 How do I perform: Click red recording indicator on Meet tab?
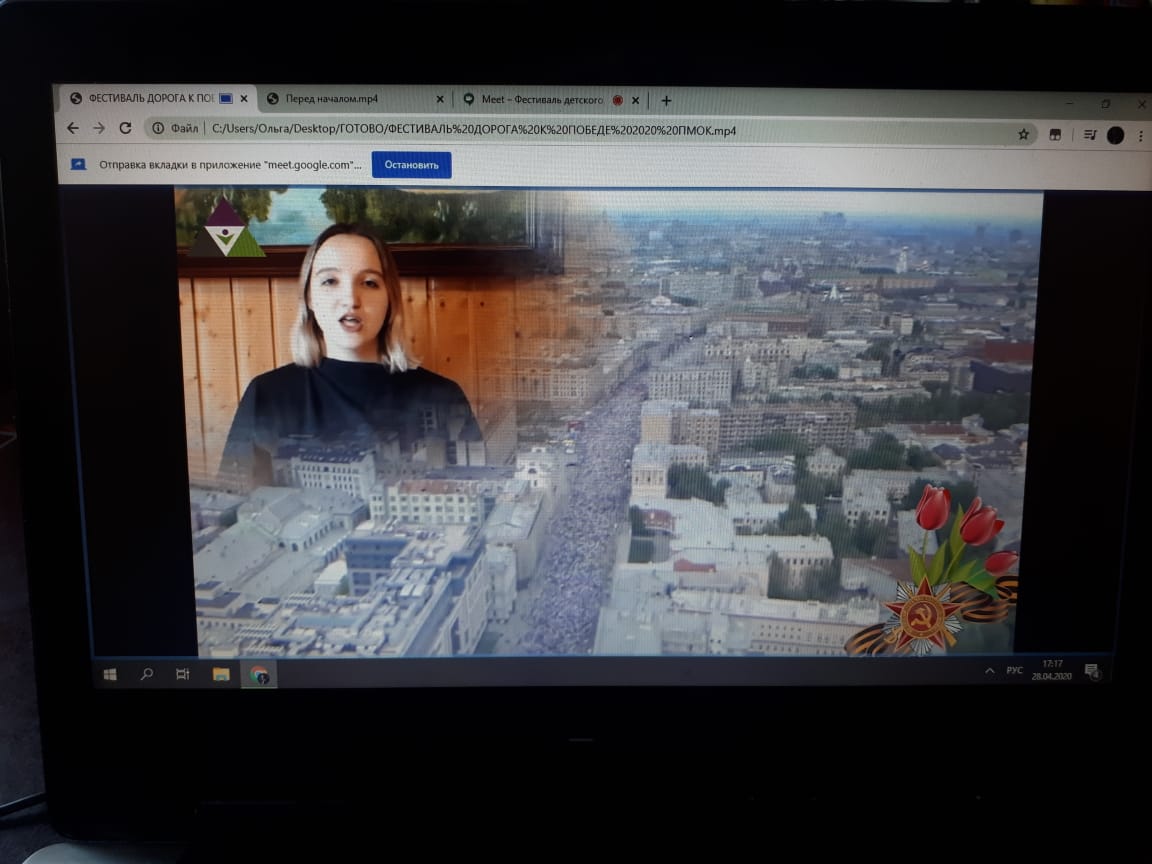click(618, 100)
